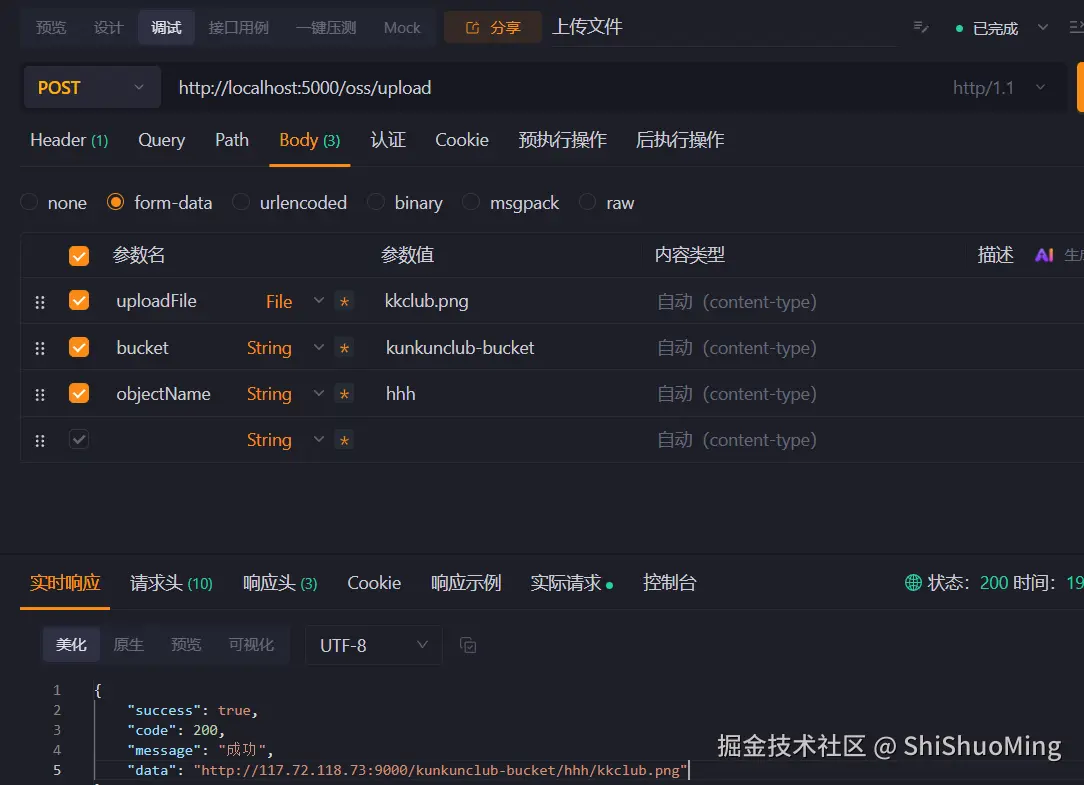Open the Header (1) tab
Image resolution: width=1084 pixels, height=785 pixels.
pyautogui.click(x=69, y=140)
